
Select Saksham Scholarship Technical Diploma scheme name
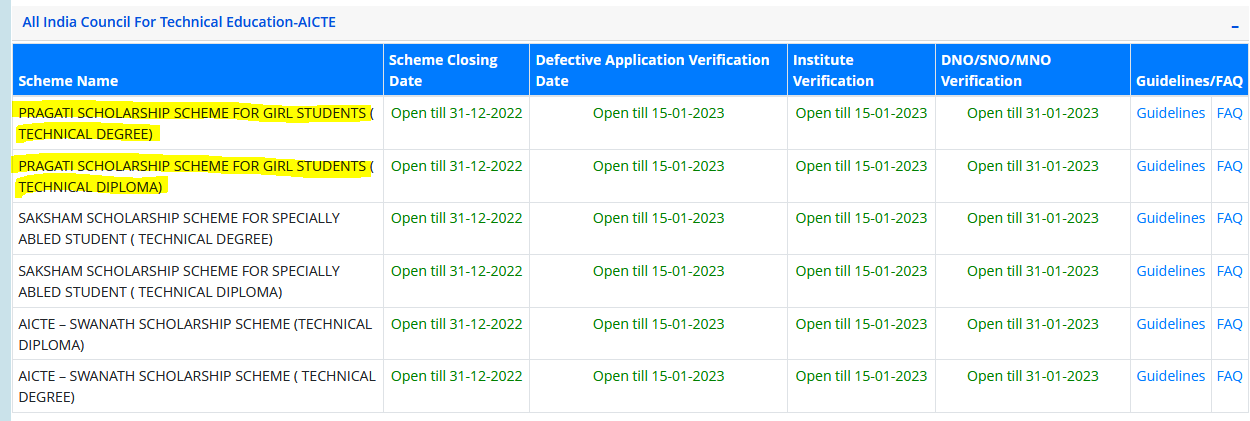(x=179, y=281)
